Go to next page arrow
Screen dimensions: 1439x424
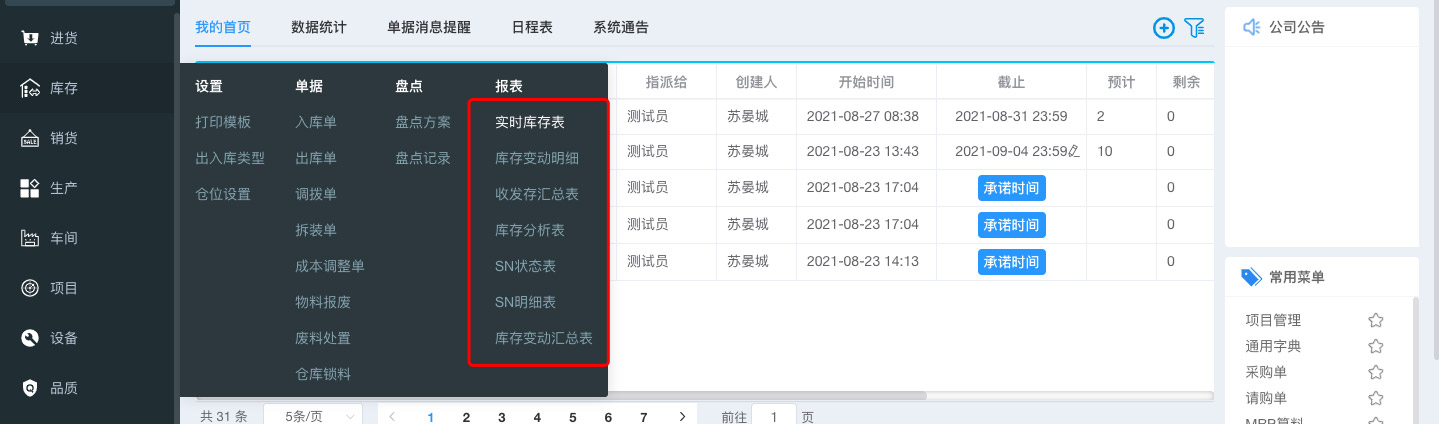(682, 416)
